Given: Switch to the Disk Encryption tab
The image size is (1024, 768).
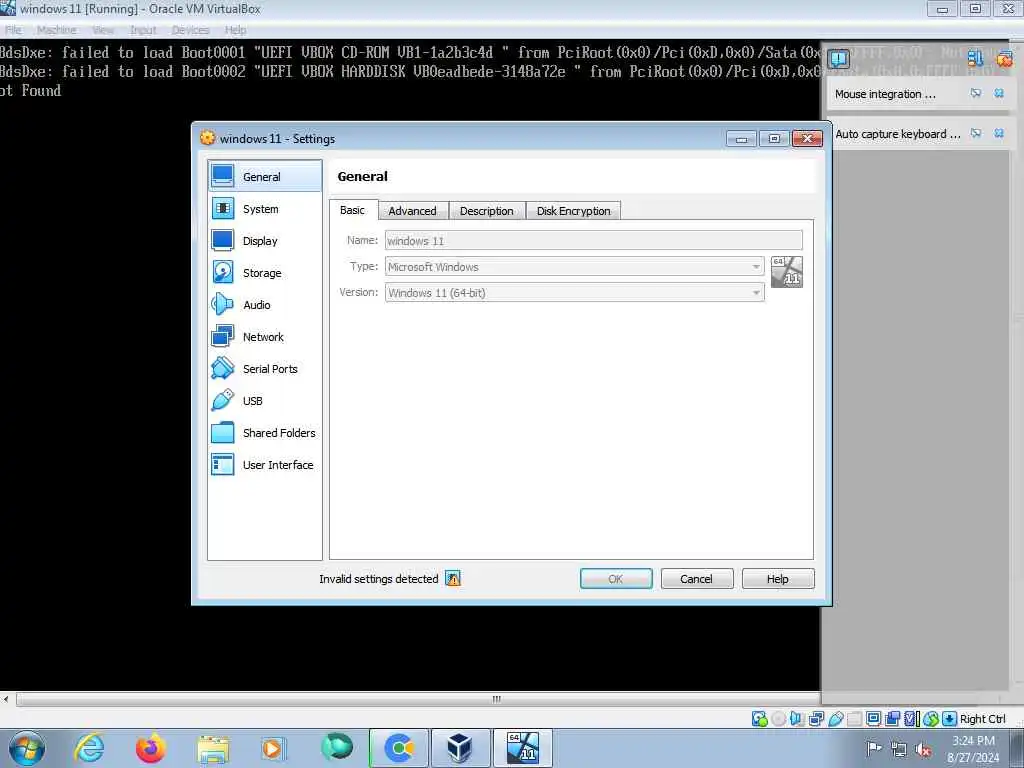Looking at the screenshot, I should click(573, 211).
